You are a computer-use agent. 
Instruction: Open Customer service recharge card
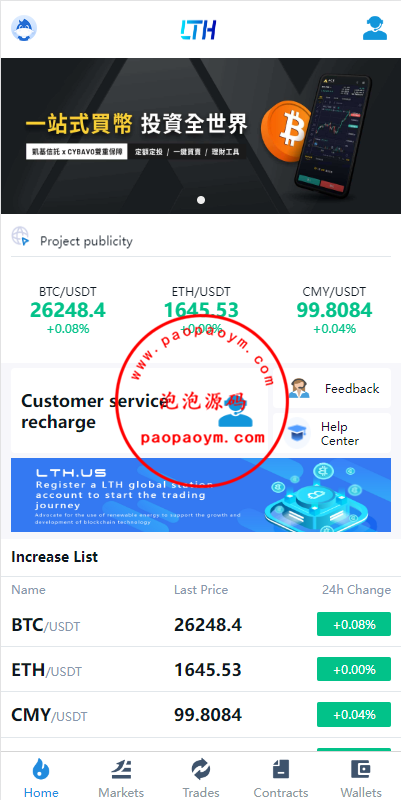point(139,411)
